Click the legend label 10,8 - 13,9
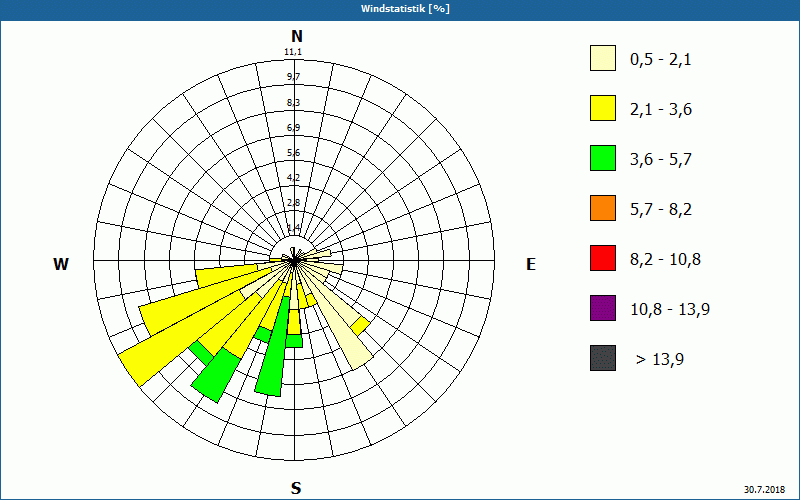Viewport: 800px width, 500px height. coord(670,310)
